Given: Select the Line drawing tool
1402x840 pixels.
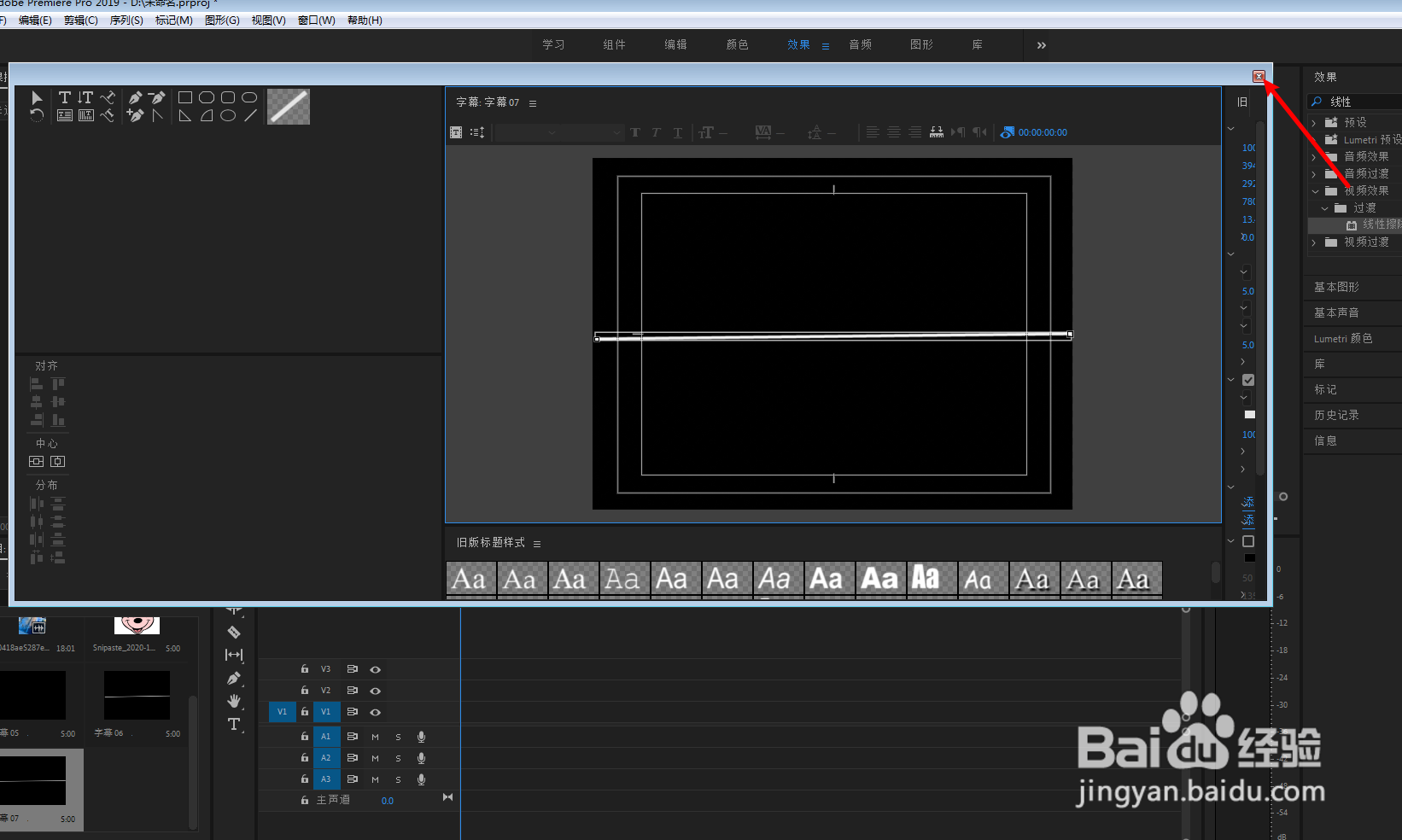Looking at the screenshot, I should (249, 115).
